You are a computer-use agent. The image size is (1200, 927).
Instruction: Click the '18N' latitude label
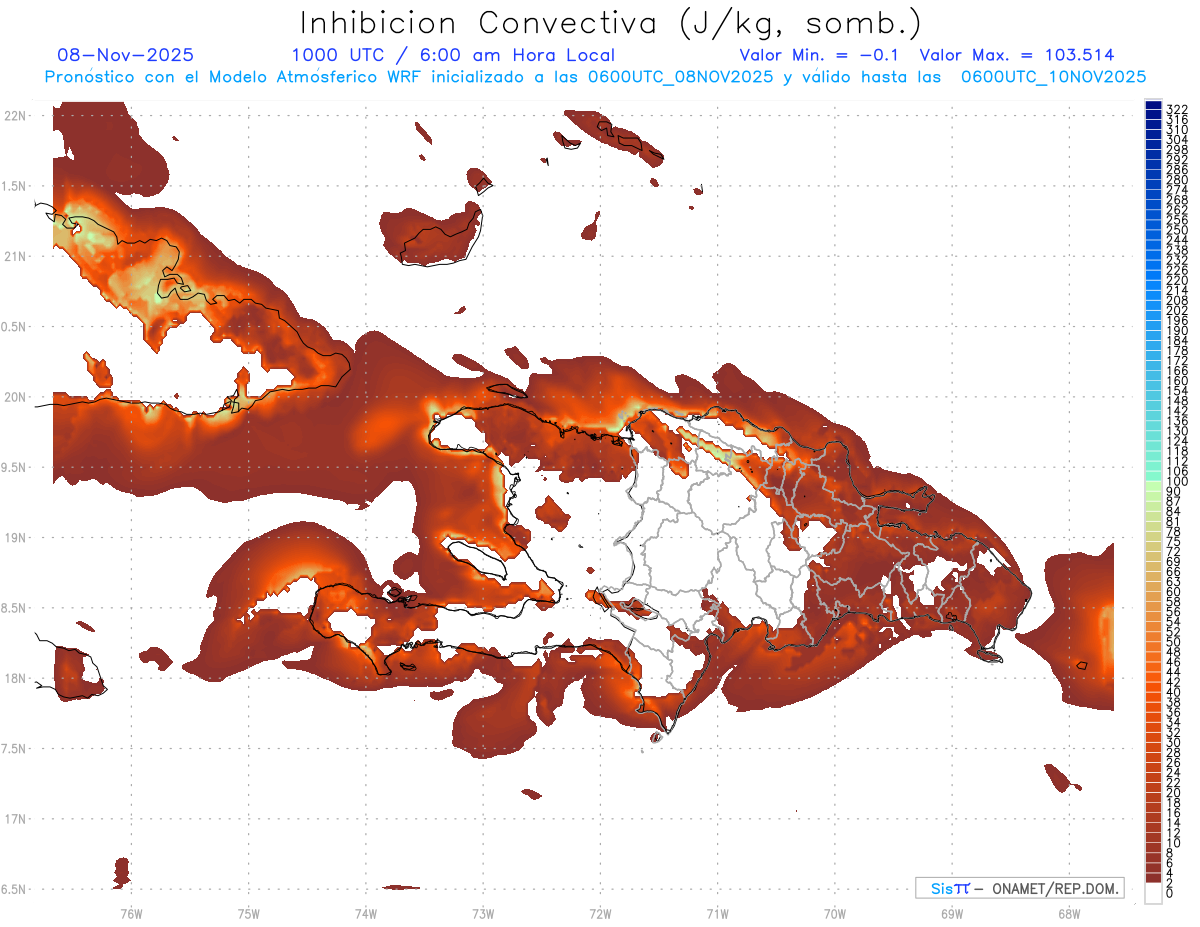15,678
